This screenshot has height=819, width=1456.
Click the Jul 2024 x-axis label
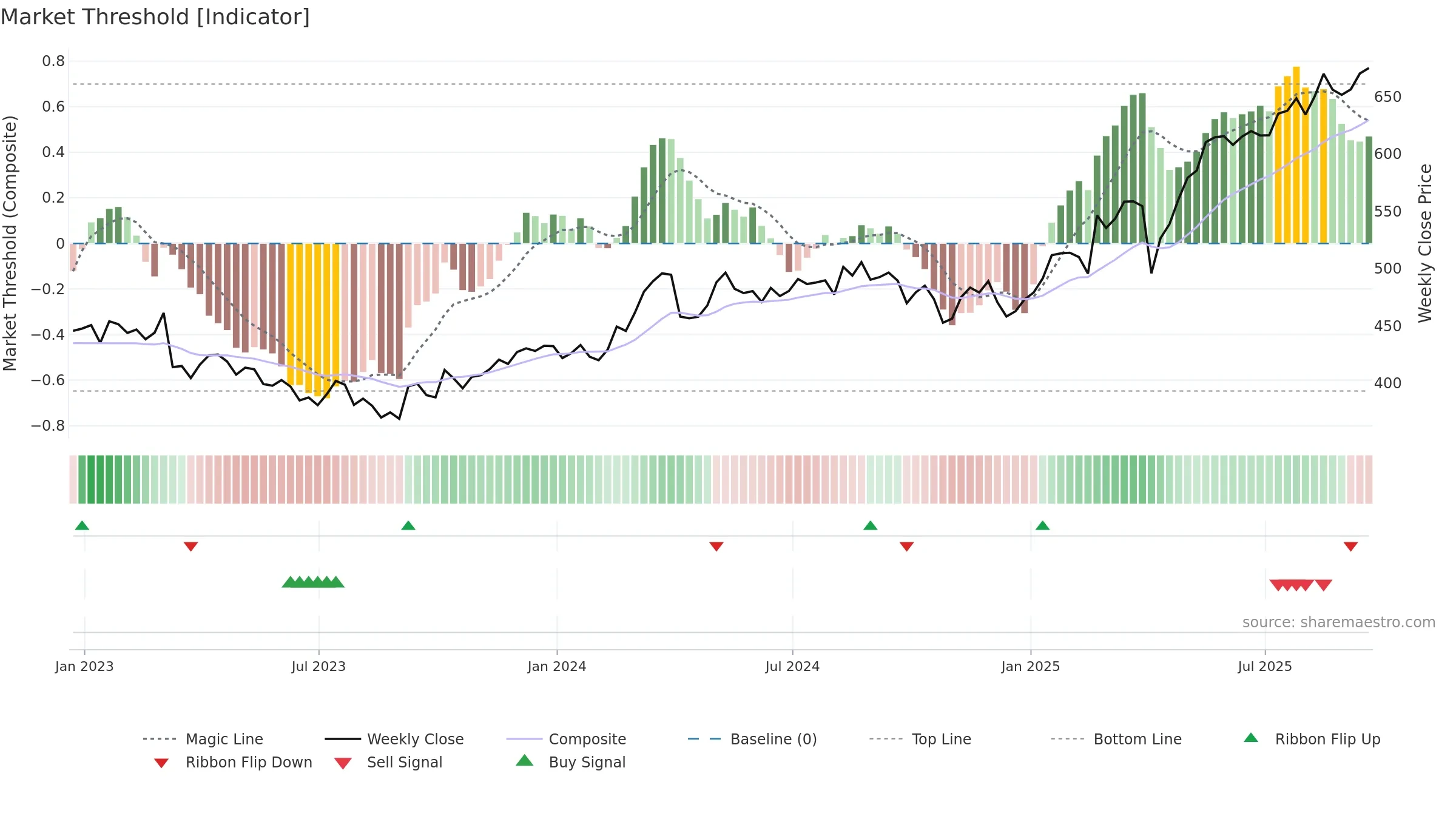click(x=792, y=667)
